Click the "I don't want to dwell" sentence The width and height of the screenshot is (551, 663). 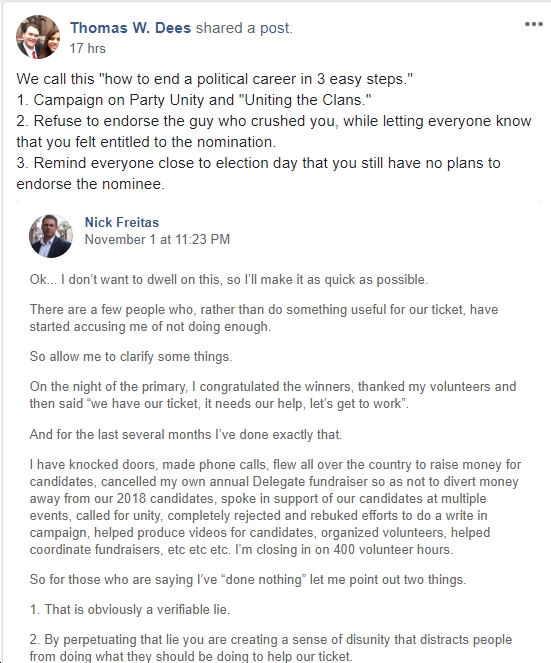(x=229, y=279)
